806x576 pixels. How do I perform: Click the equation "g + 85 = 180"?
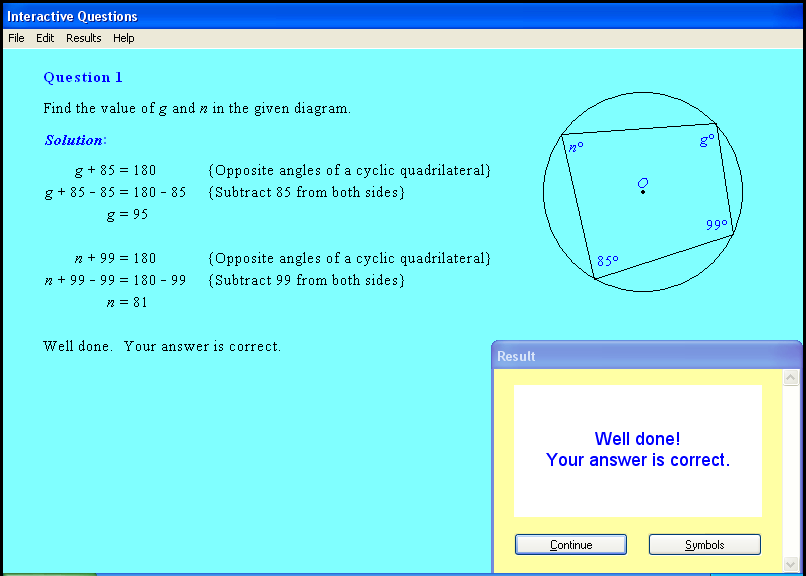(115, 170)
